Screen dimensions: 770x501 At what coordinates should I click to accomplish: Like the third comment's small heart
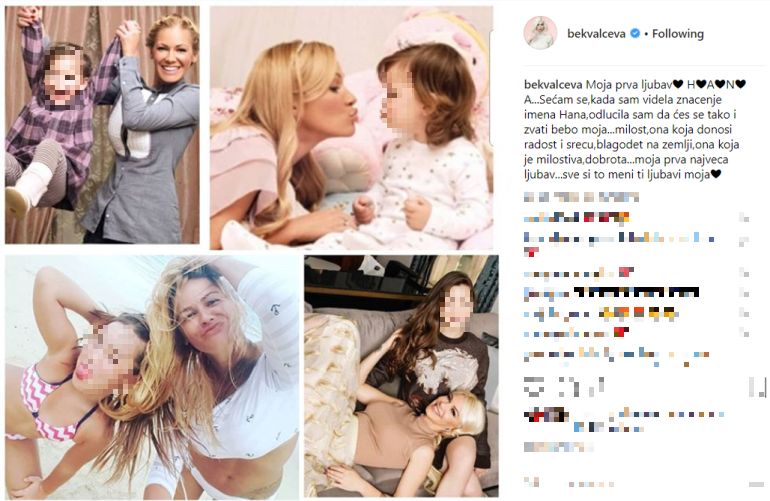click(x=744, y=272)
